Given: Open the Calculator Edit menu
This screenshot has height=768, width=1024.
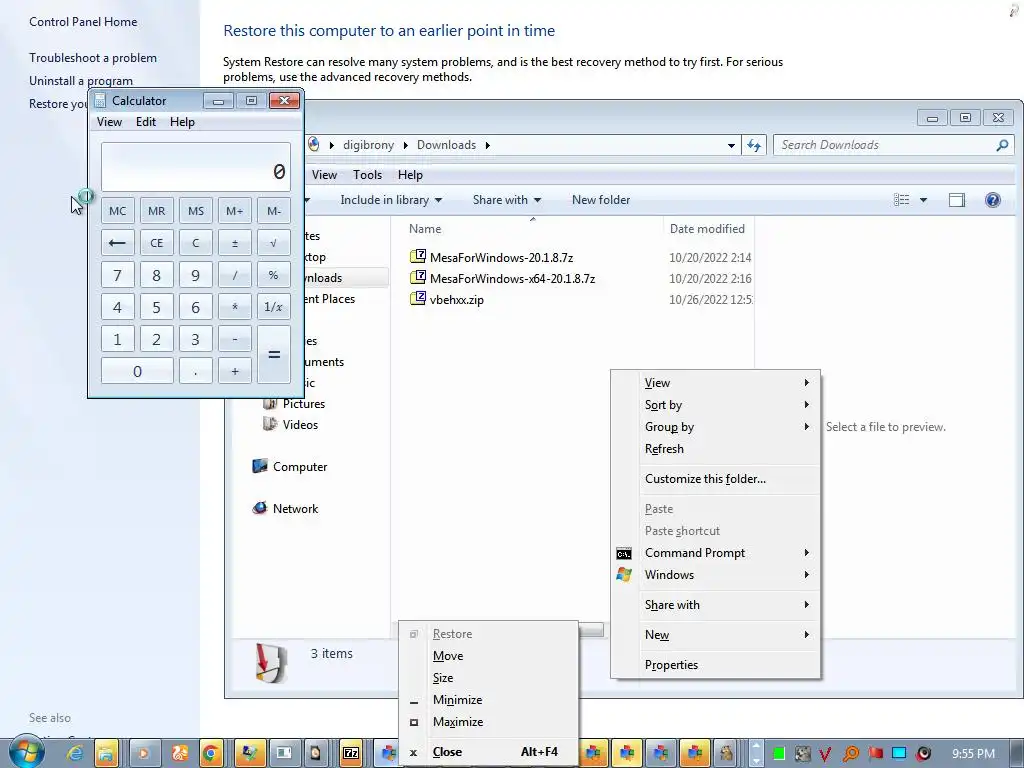Looking at the screenshot, I should pyautogui.click(x=146, y=122).
